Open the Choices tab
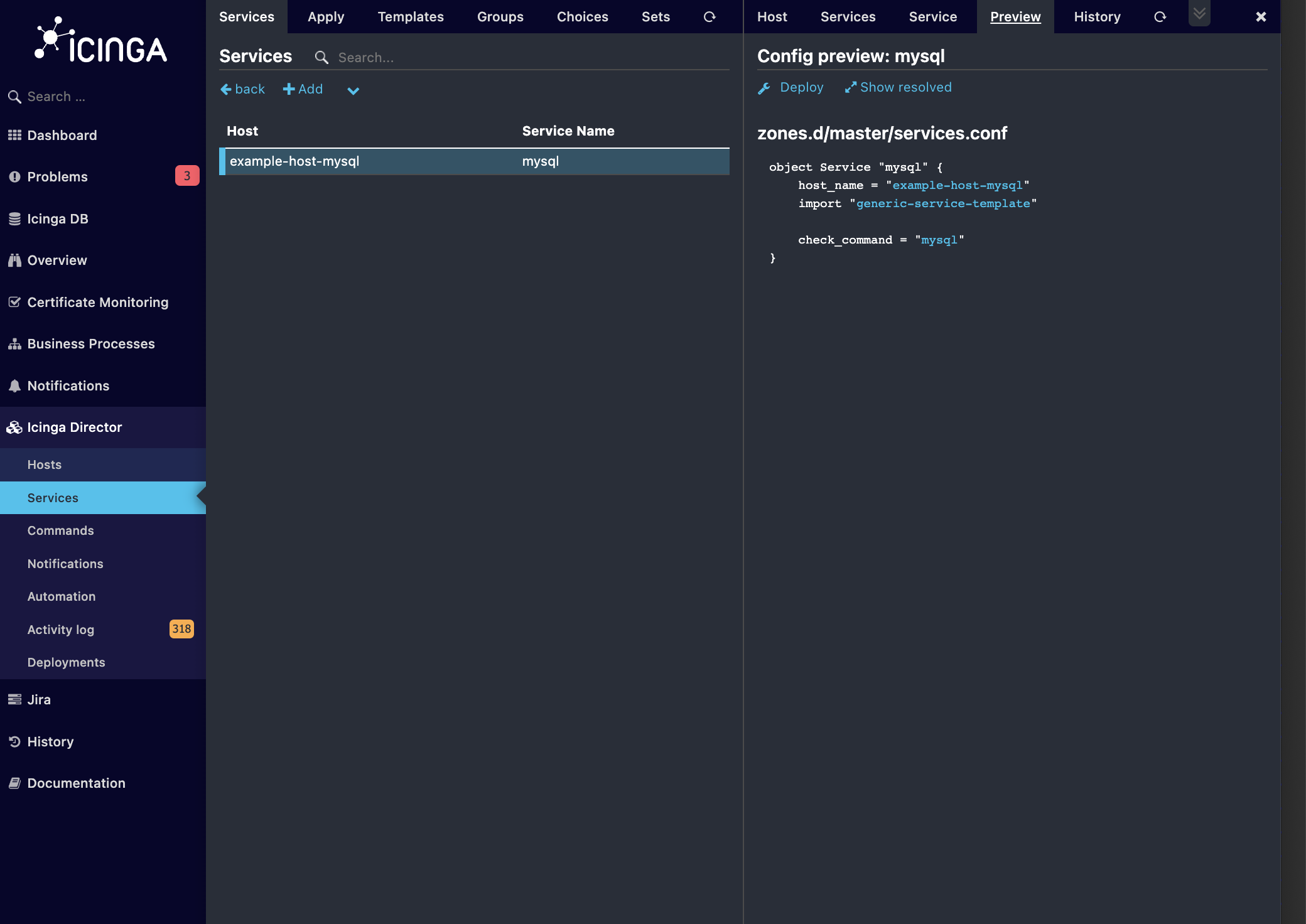 [583, 17]
